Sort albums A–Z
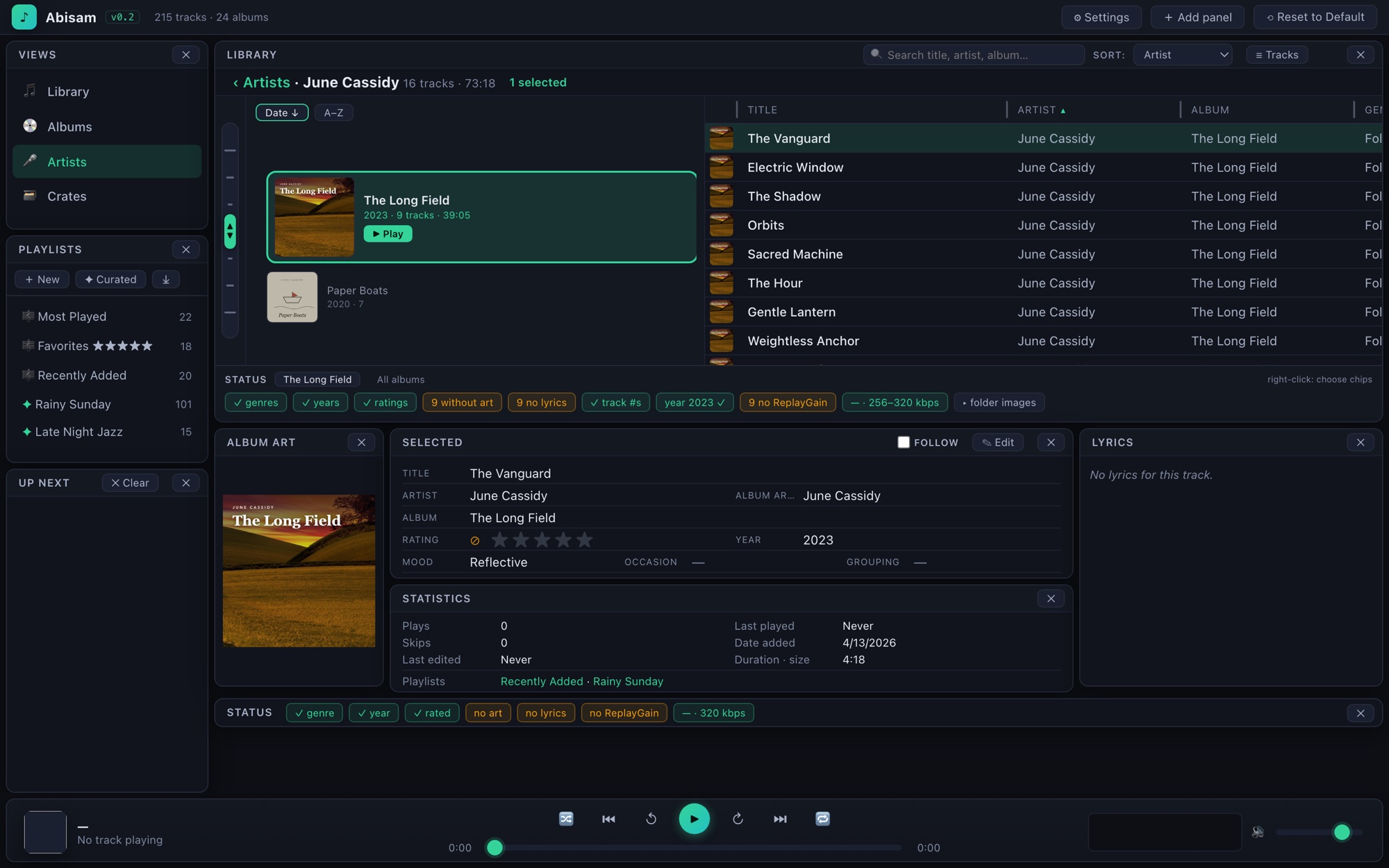The height and width of the screenshot is (868, 1389). [333, 112]
